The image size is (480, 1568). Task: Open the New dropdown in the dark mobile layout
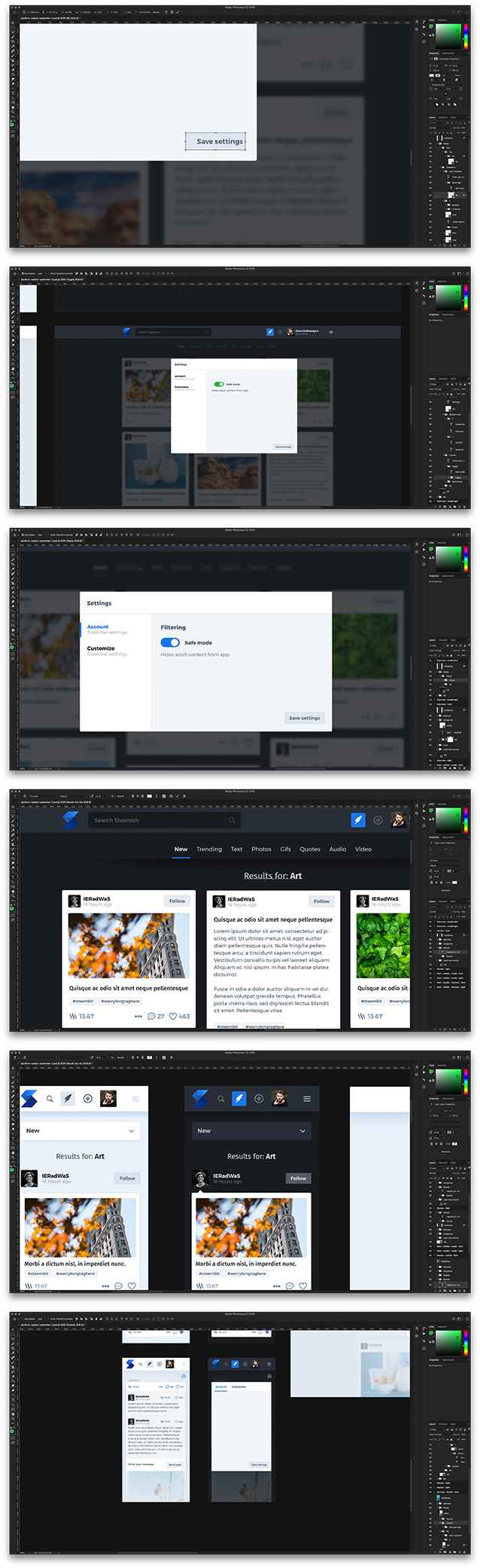point(251,1130)
